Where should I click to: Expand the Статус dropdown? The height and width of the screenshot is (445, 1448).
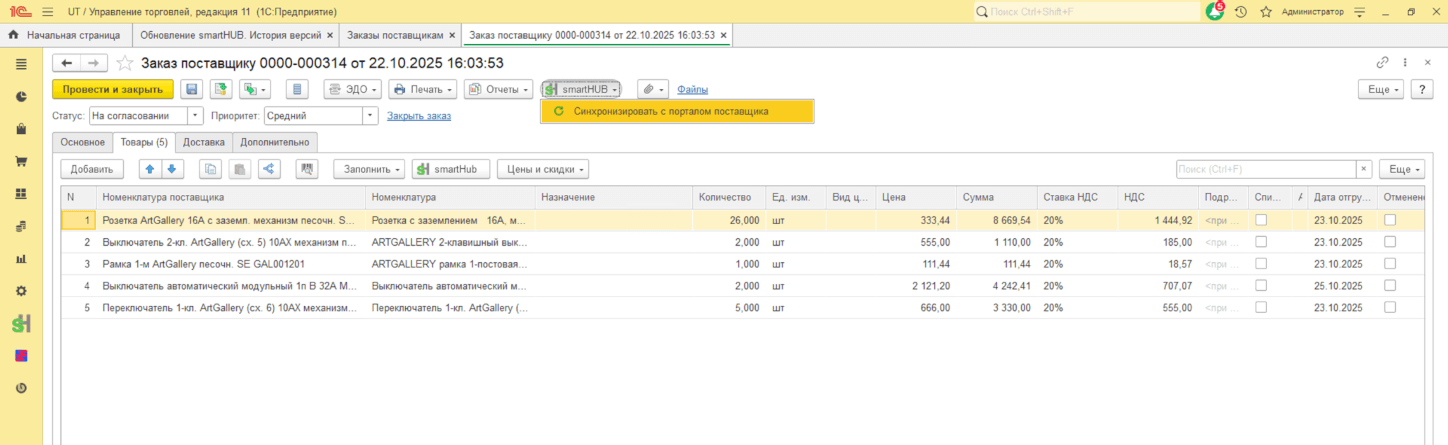[x=195, y=116]
